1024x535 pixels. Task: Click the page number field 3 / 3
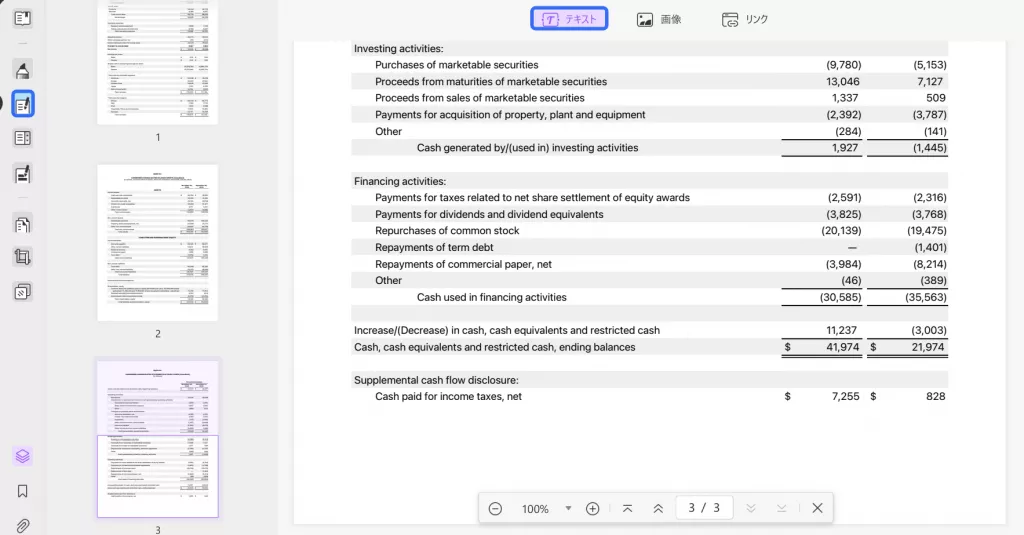(x=703, y=508)
